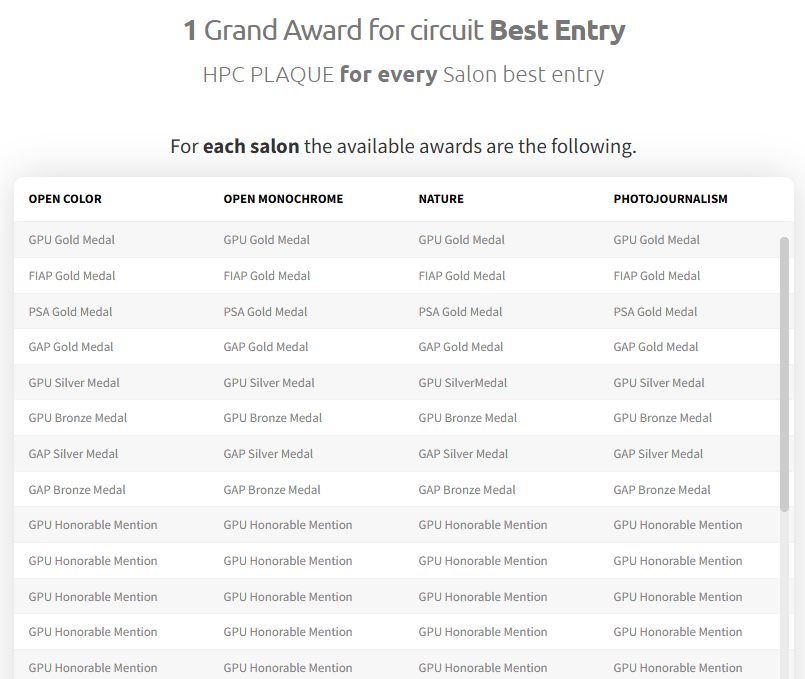The image size is (805, 679).
Task: Click the '1 Grand Award for circuit Best Entry' heading
Action: click(405, 30)
